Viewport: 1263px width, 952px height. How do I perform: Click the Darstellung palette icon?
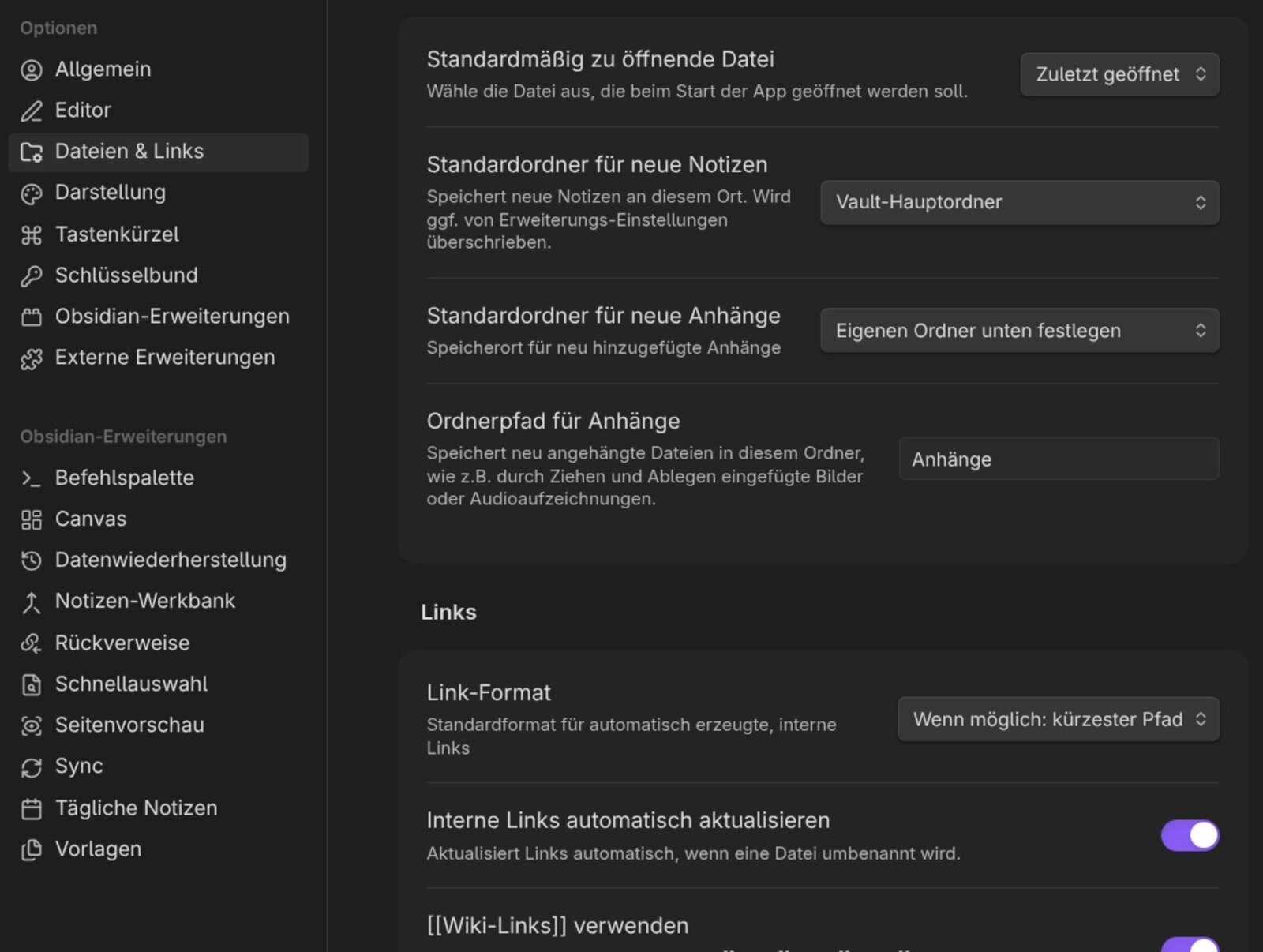(x=31, y=193)
